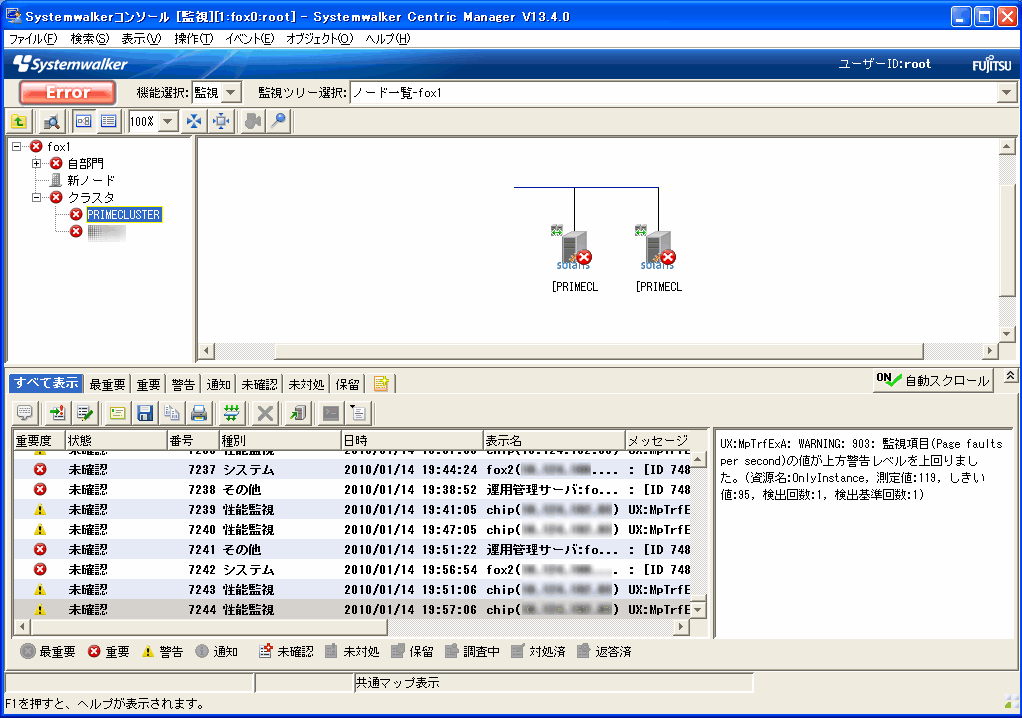
Task: Click the server with green arrow icon
Action: pos(299,413)
